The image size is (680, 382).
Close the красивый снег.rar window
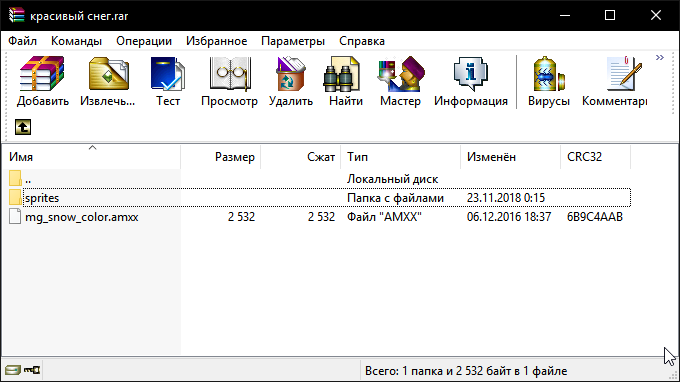click(656, 15)
